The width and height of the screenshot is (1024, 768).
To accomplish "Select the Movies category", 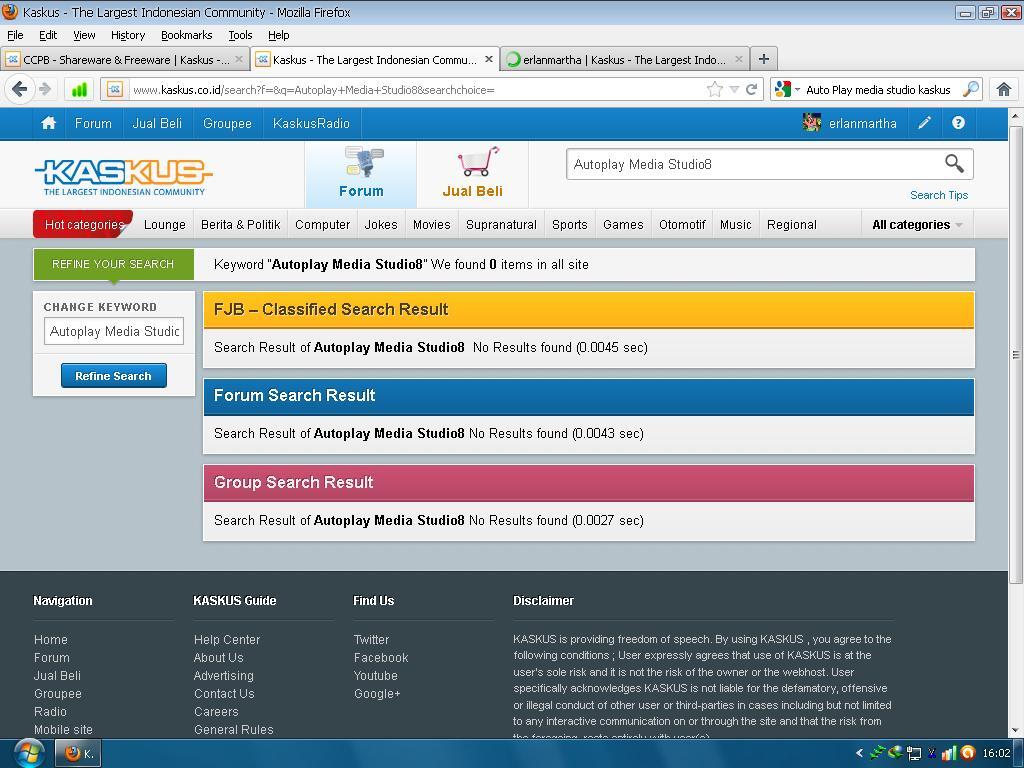I will pos(432,225).
